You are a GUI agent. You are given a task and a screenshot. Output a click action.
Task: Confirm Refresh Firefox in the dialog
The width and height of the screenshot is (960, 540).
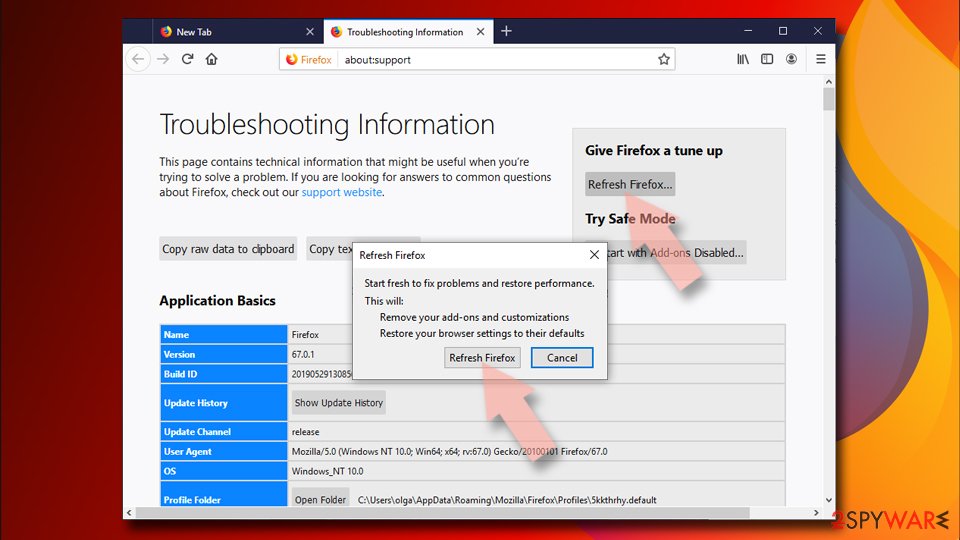(482, 358)
